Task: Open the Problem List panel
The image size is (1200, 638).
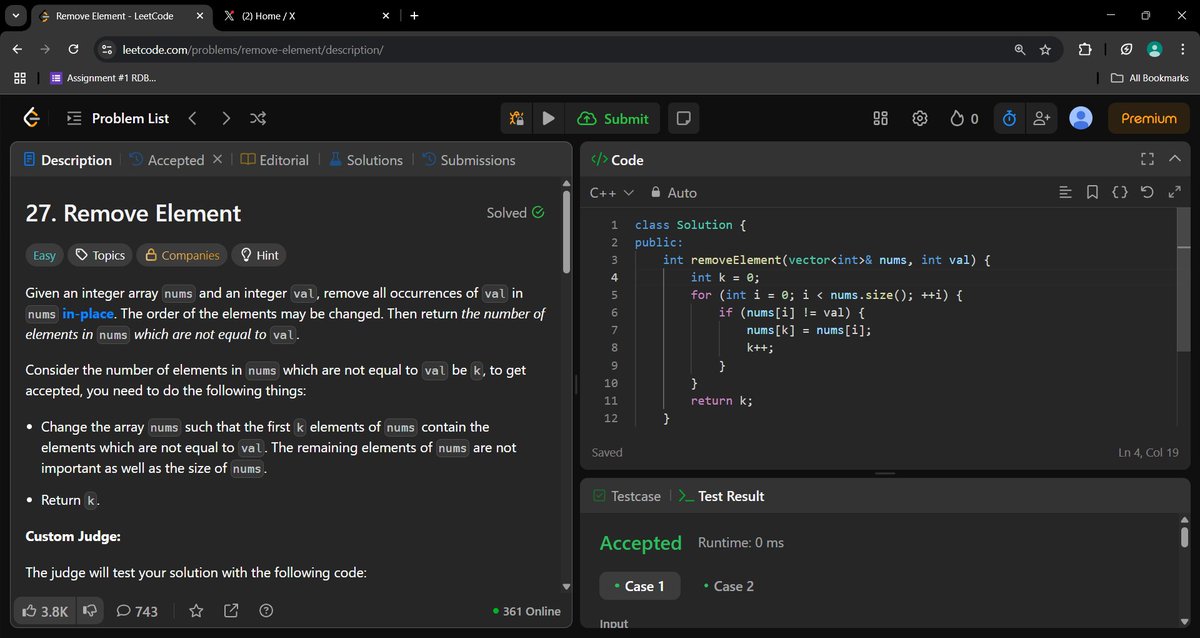Action: tap(118, 118)
